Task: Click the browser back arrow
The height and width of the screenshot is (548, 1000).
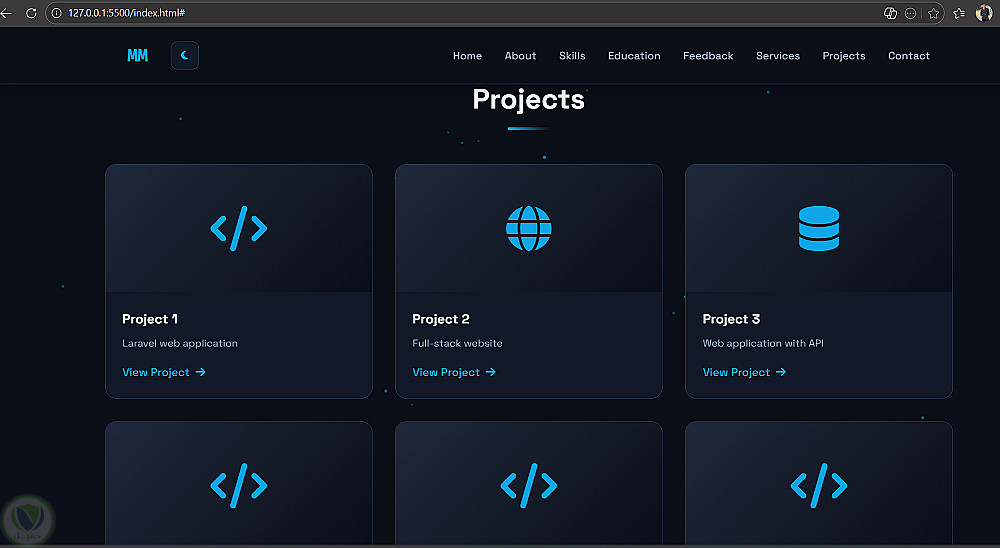Action: pos(7,13)
